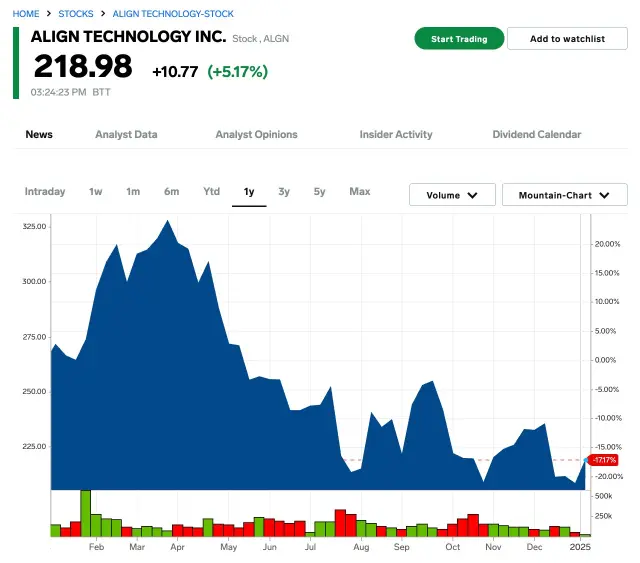The width and height of the screenshot is (640, 563).
Task: Switch to the News tab
Action: (x=39, y=134)
